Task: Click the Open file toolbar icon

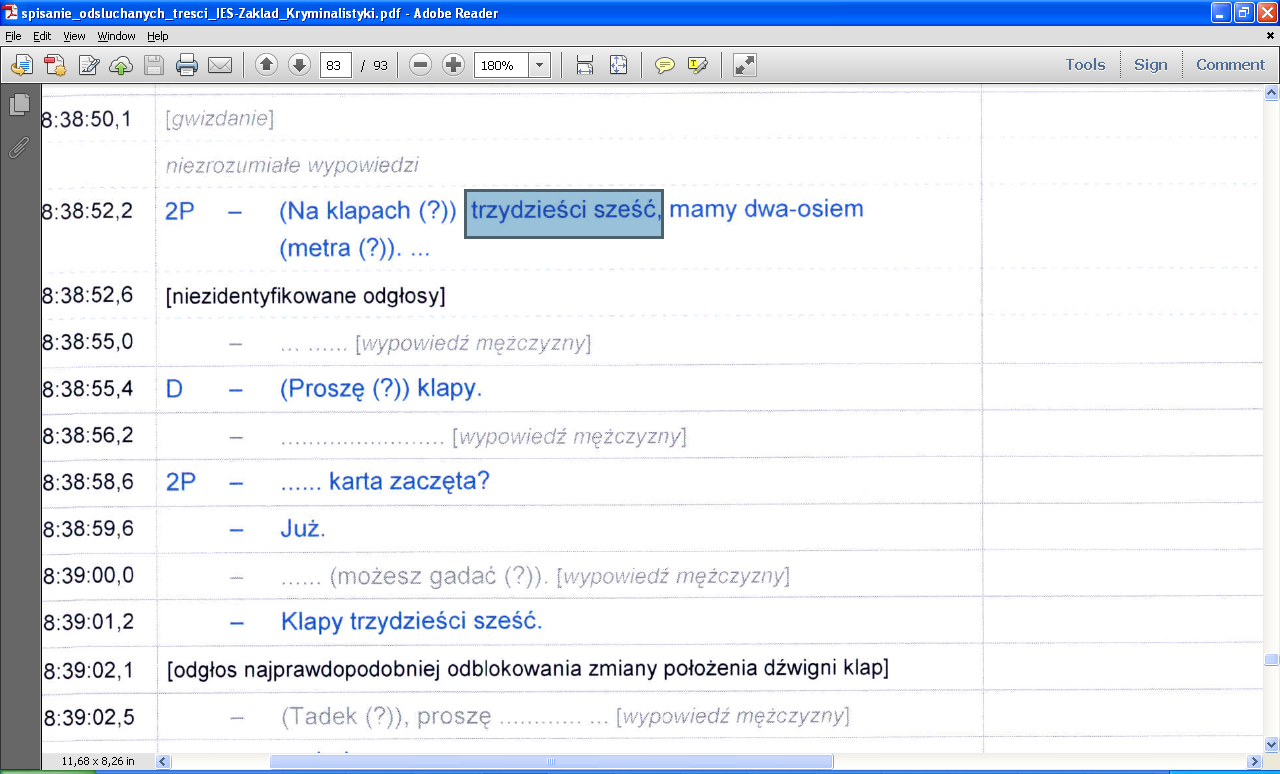Action: tap(22, 66)
